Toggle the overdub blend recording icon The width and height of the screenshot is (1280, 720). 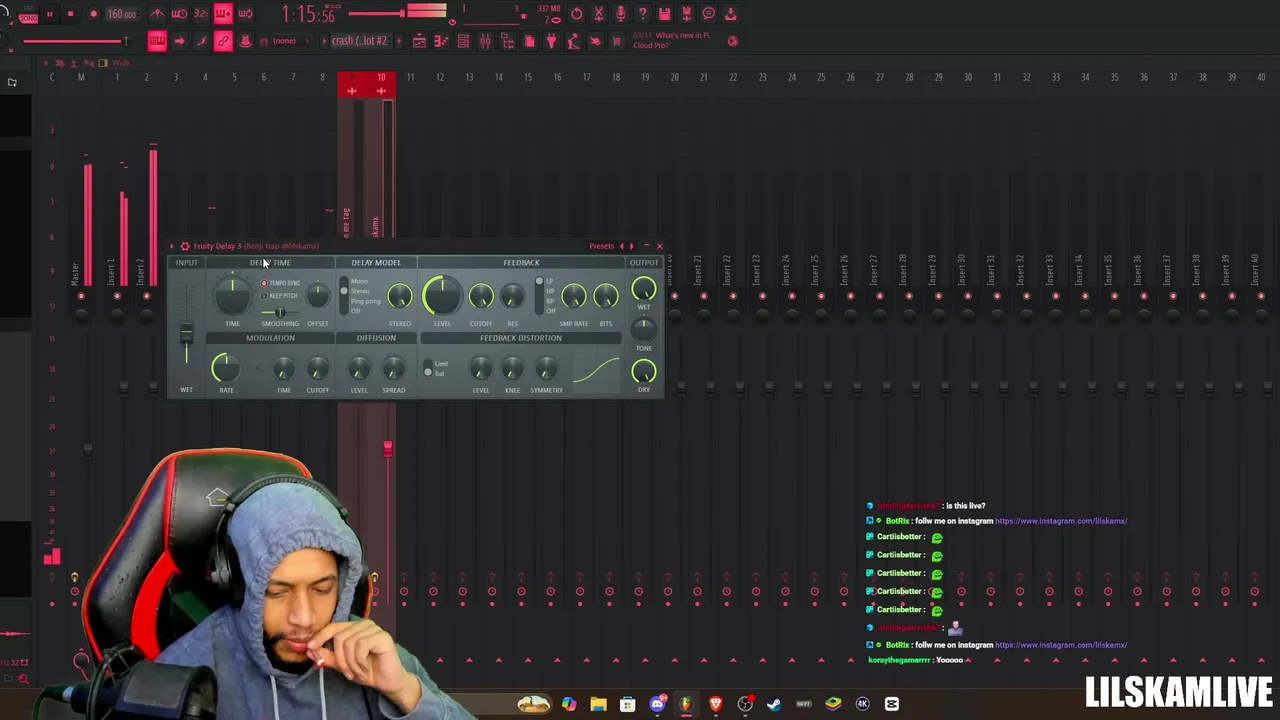223,14
